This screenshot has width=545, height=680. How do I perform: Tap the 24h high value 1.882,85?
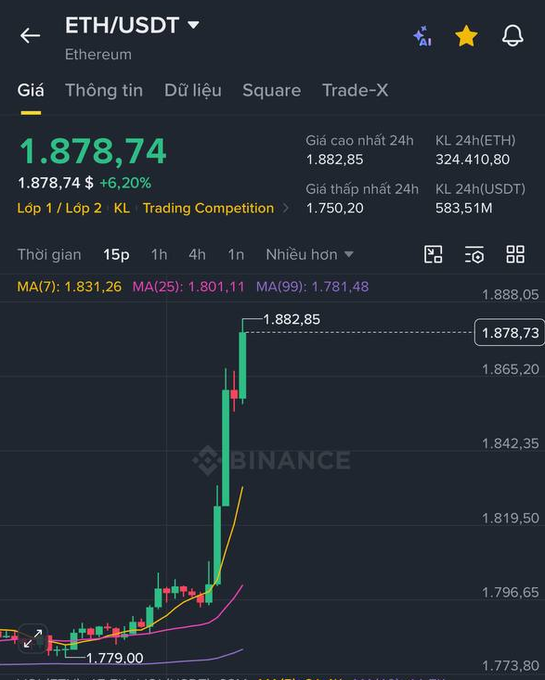[x=335, y=160]
